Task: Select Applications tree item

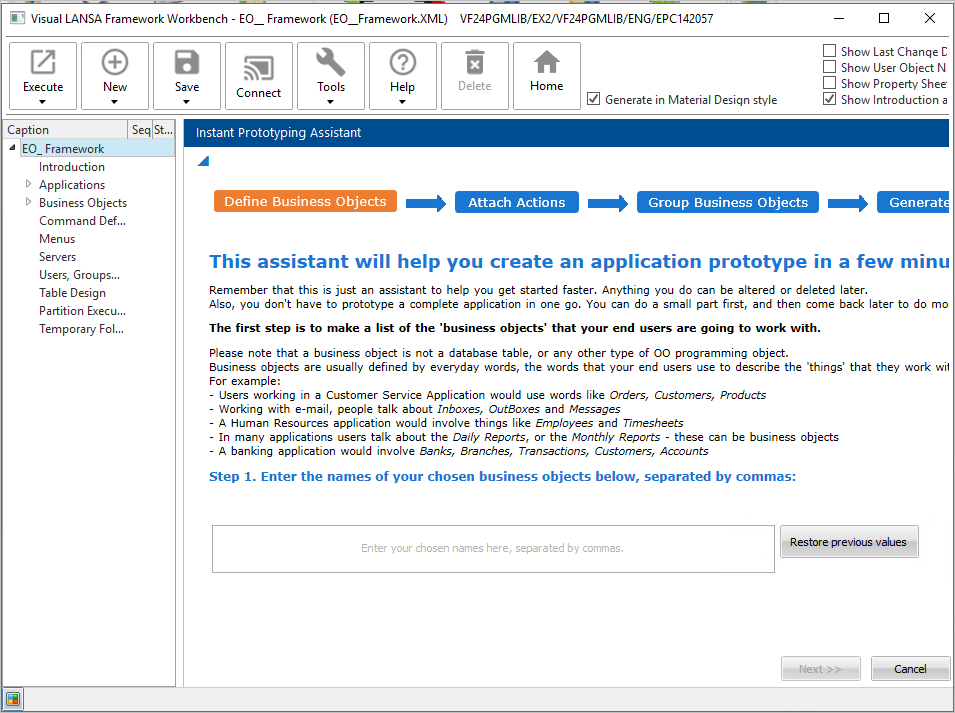Action: (72, 184)
